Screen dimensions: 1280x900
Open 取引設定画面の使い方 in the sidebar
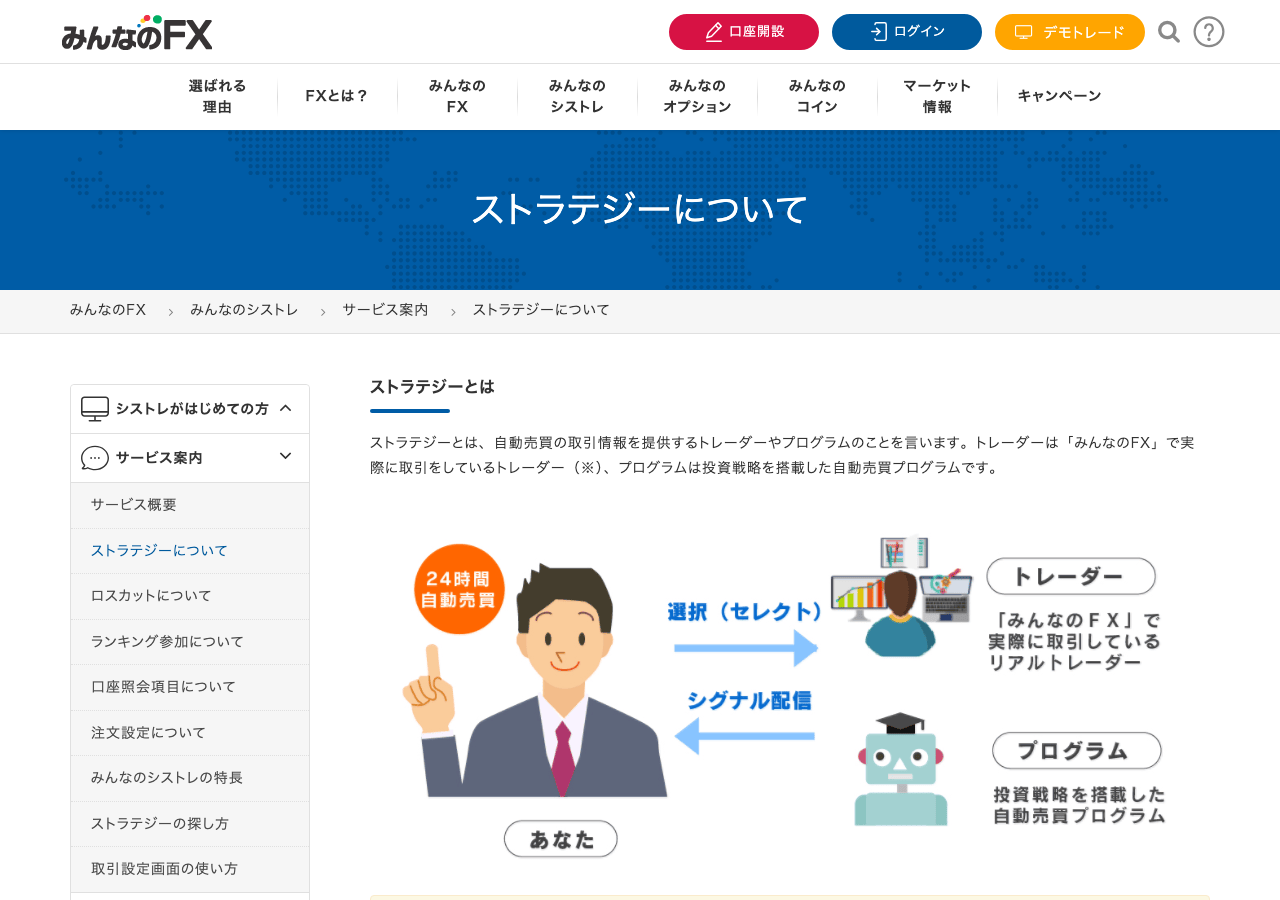[x=190, y=869]
